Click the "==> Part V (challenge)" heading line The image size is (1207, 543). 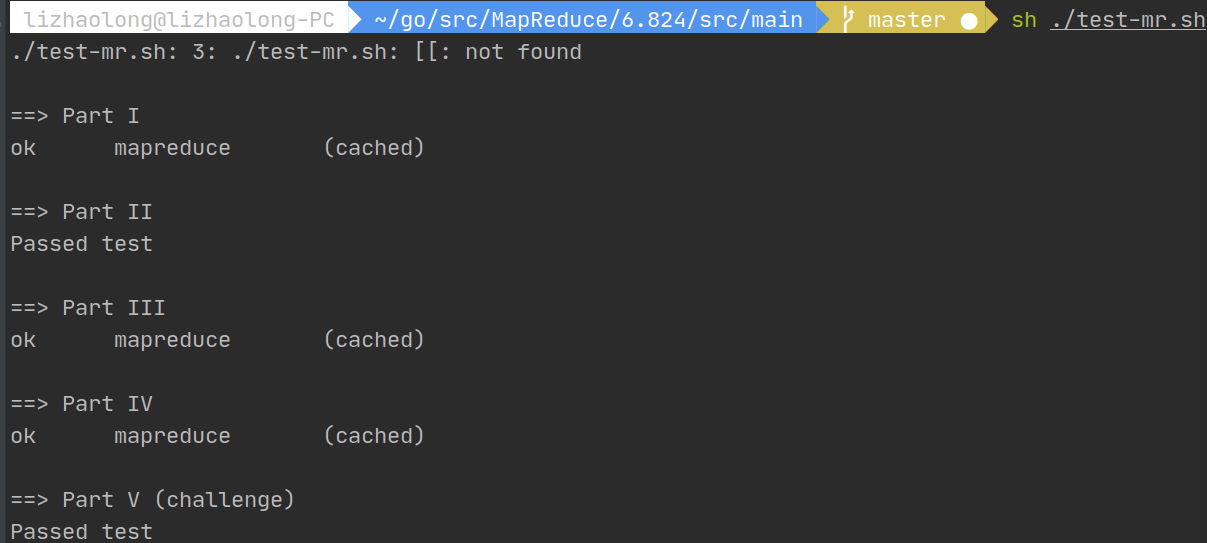point(152,500)
